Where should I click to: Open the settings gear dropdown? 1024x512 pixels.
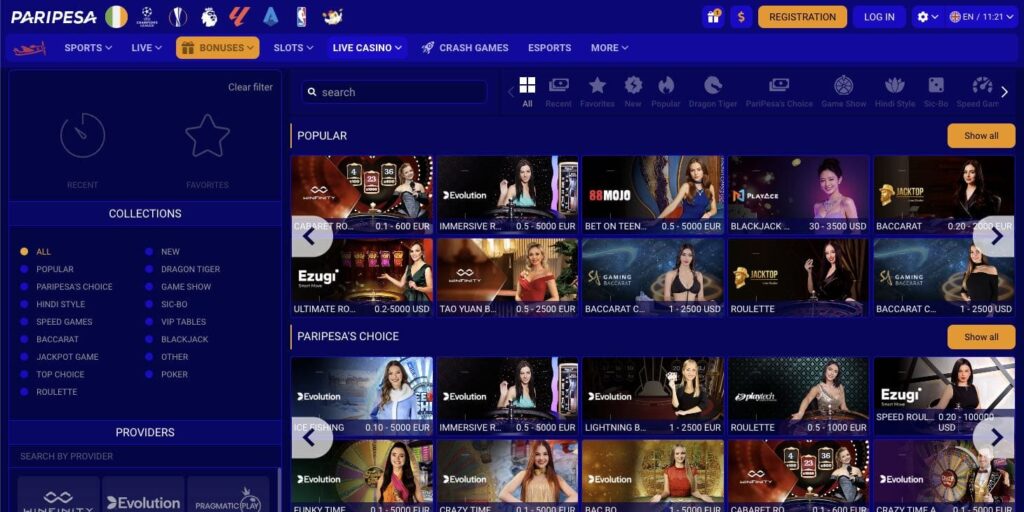point(927,17)
